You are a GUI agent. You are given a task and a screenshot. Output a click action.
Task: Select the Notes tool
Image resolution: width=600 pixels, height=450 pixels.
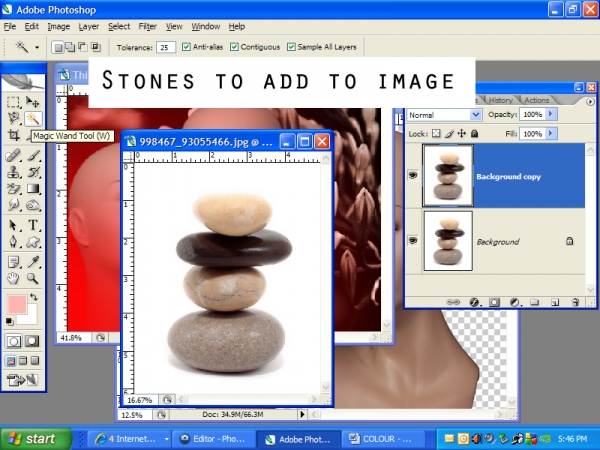[13, 262]
